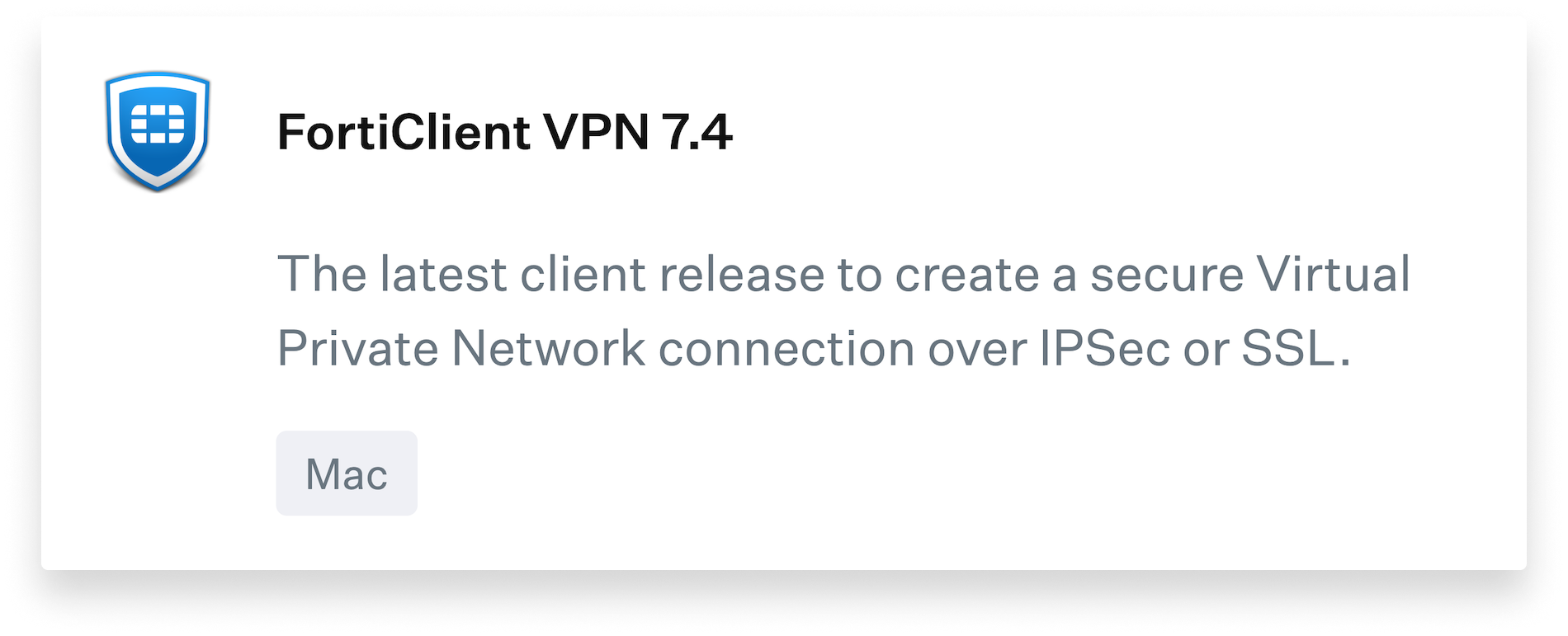Open the FortiClient VPN 7.4 title
This screenshot has width=1568, height=636.
click(504, 132)
